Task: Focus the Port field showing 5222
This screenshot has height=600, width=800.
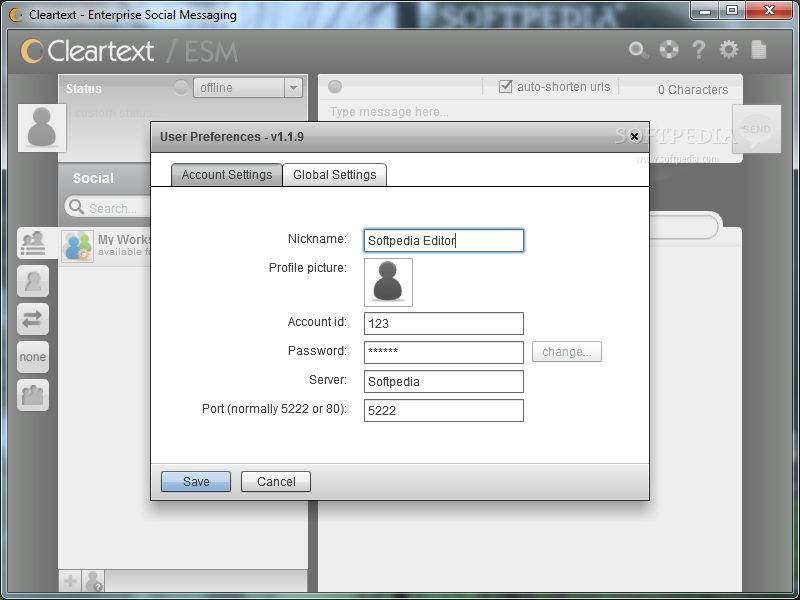Action: point(444,411)
